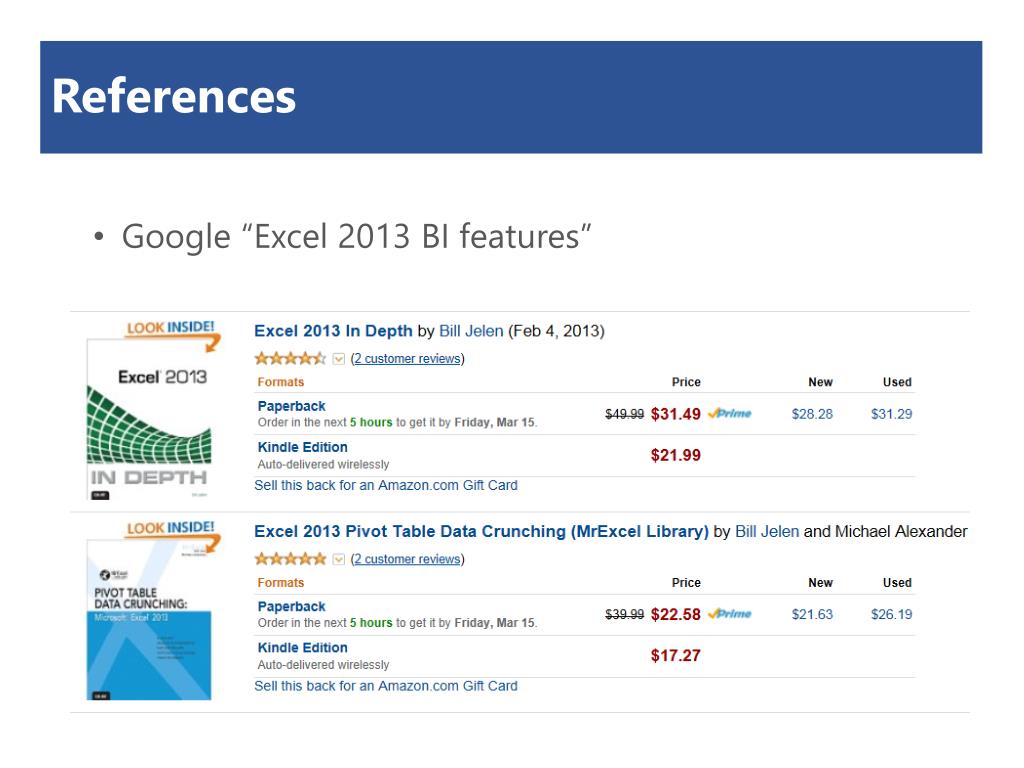
Task: Click star rating of Excel 2013 In Depth
Action: point(290,358)
